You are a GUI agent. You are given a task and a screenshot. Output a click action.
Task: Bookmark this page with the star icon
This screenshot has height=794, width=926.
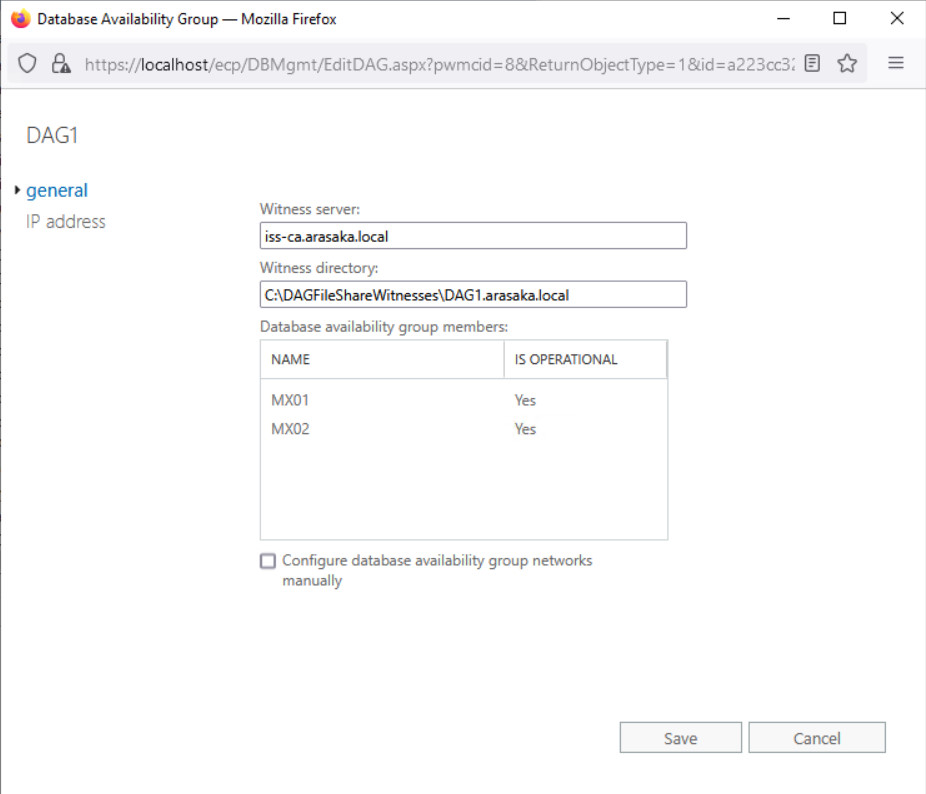point(847,63)
